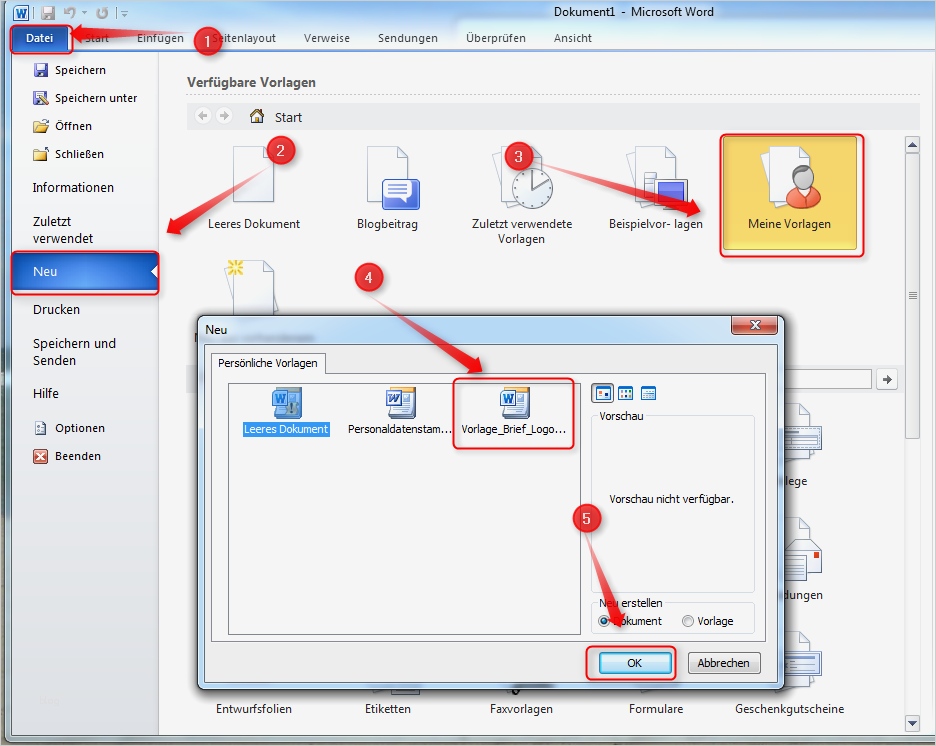Switch template dialog to details view icon
Viewport: 936px width, 746px height.
pos(648,392)
